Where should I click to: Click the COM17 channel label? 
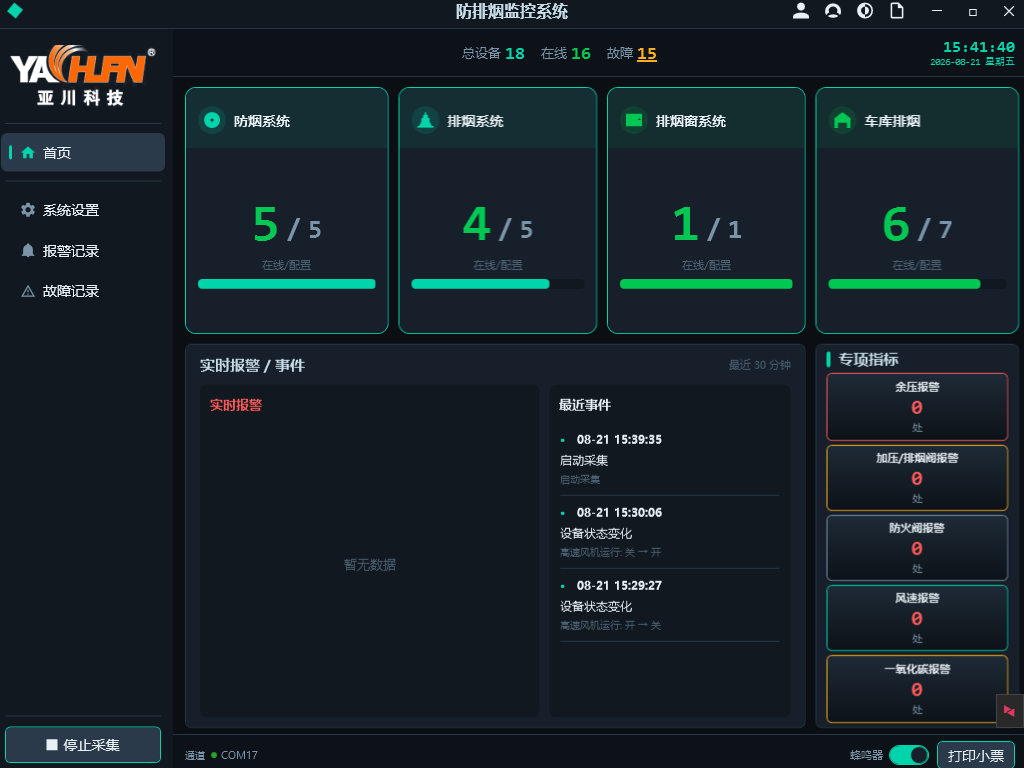(x=239, y=755)
